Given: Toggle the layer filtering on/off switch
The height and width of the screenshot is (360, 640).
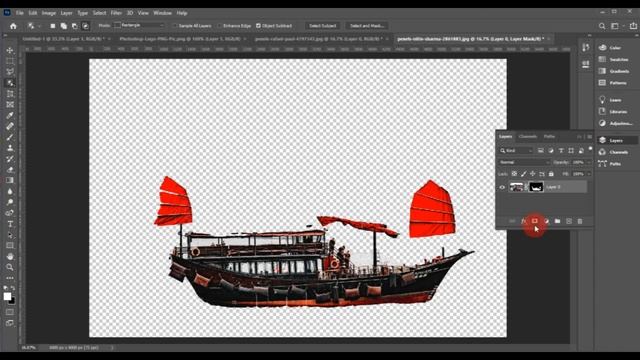Looking at the screenshot, I should (x=590, y=149).
